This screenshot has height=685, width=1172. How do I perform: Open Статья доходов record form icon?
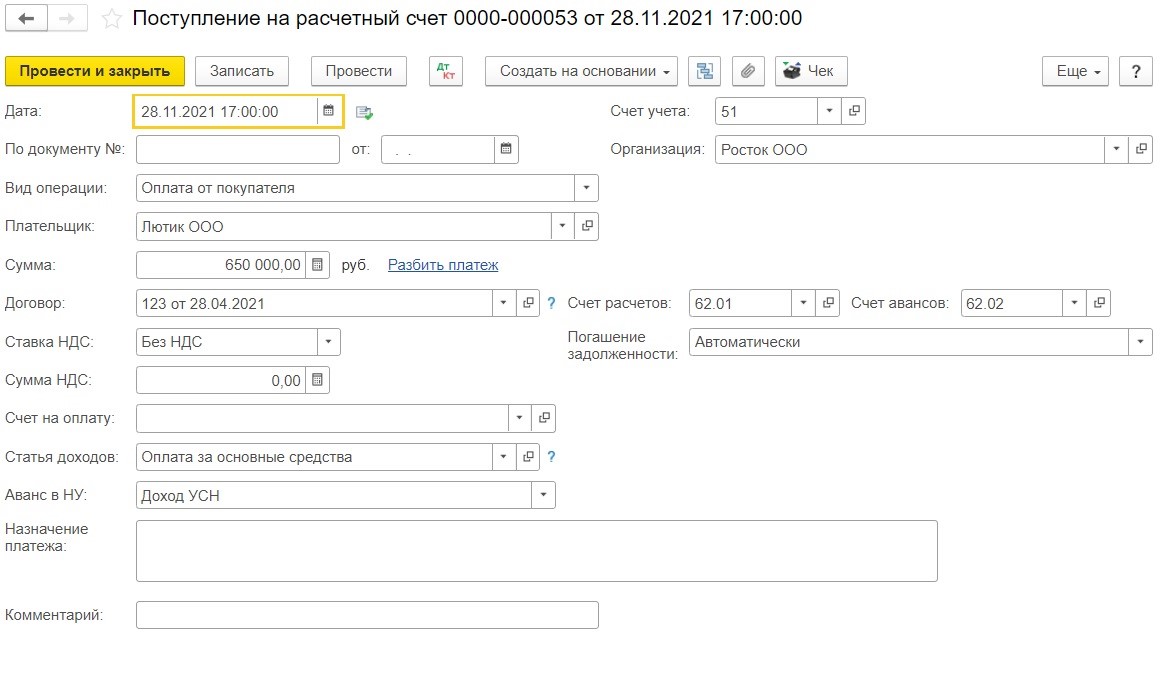(x=528, y=456)
